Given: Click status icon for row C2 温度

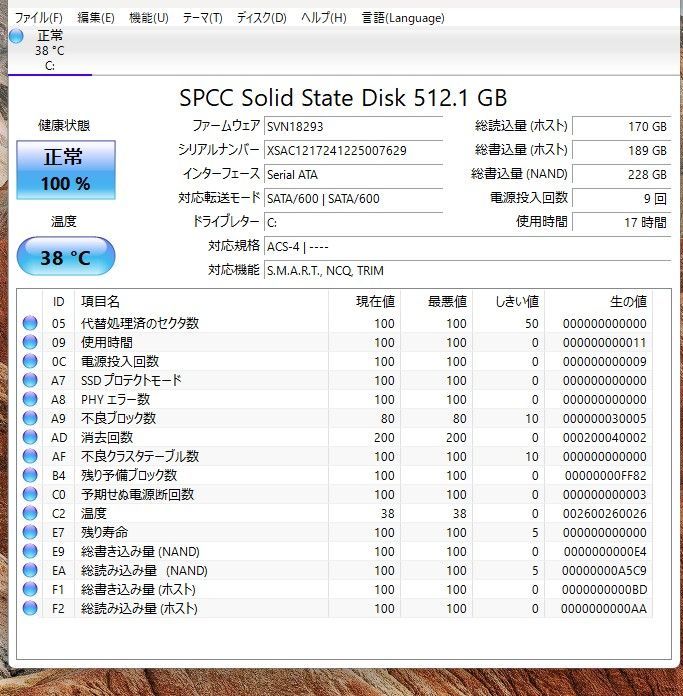Looking at the screenshot, I should [30, 514].
